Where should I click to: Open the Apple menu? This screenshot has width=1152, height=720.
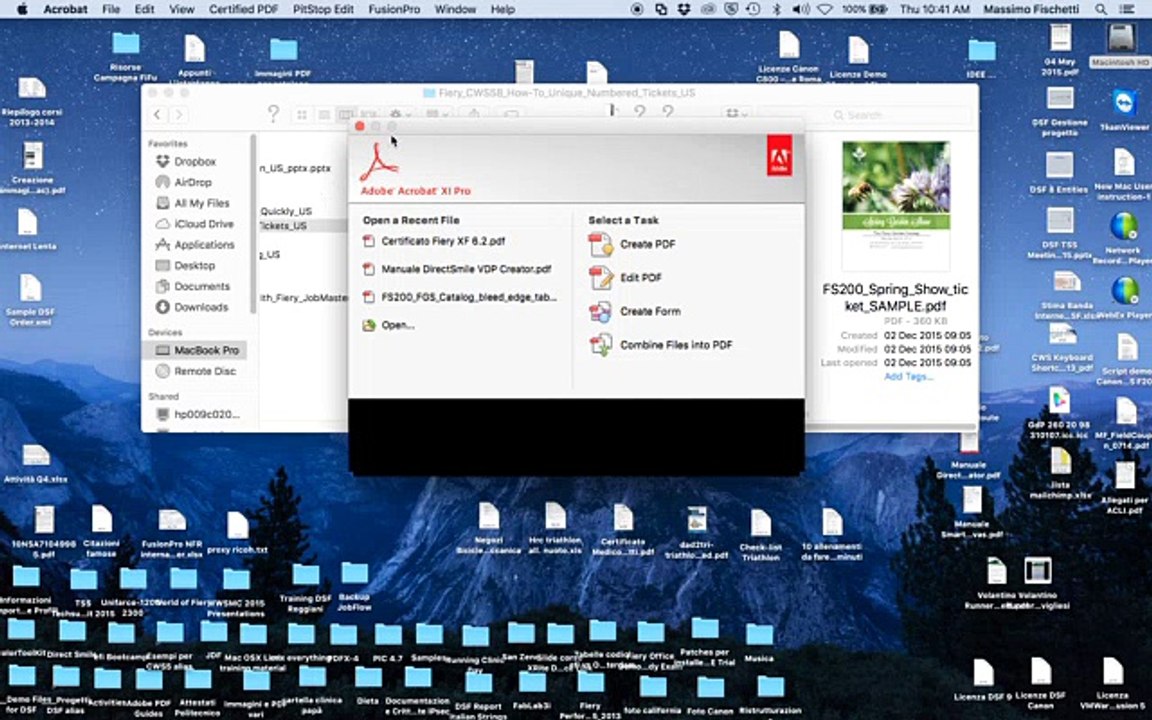pyautogui.click(x=22, y=10)
